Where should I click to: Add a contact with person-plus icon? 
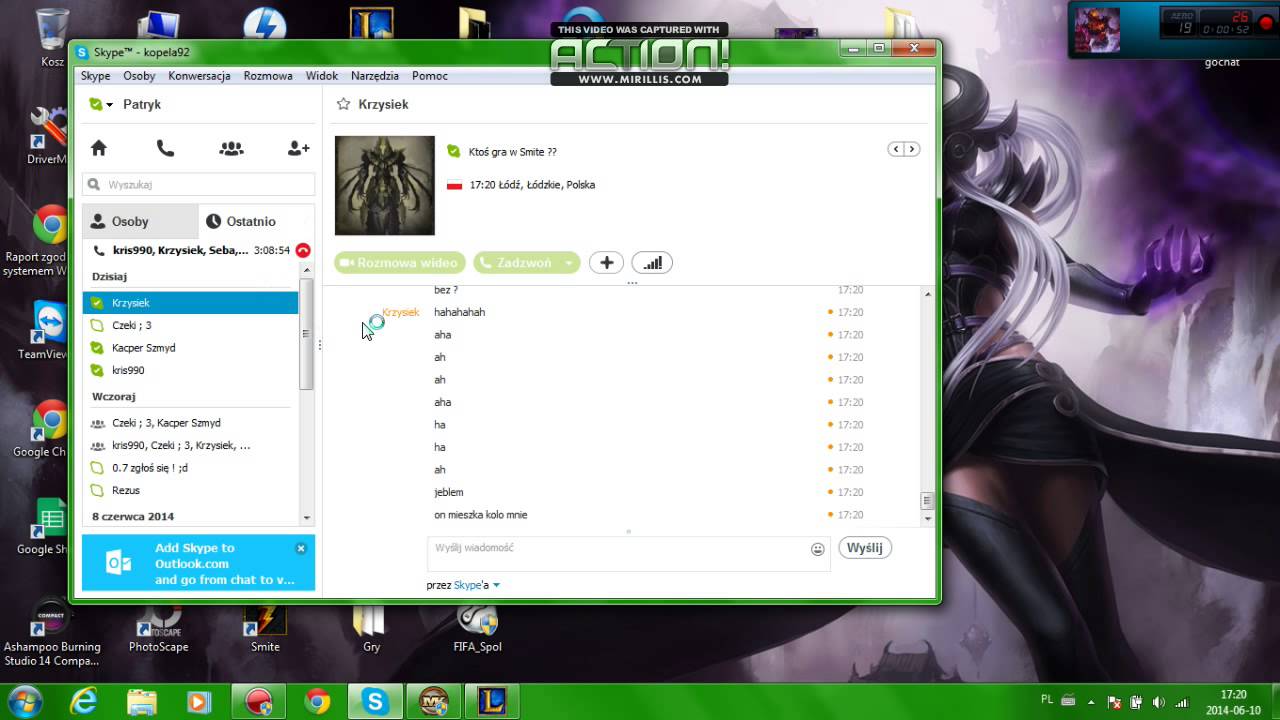(x=298, y=148)
